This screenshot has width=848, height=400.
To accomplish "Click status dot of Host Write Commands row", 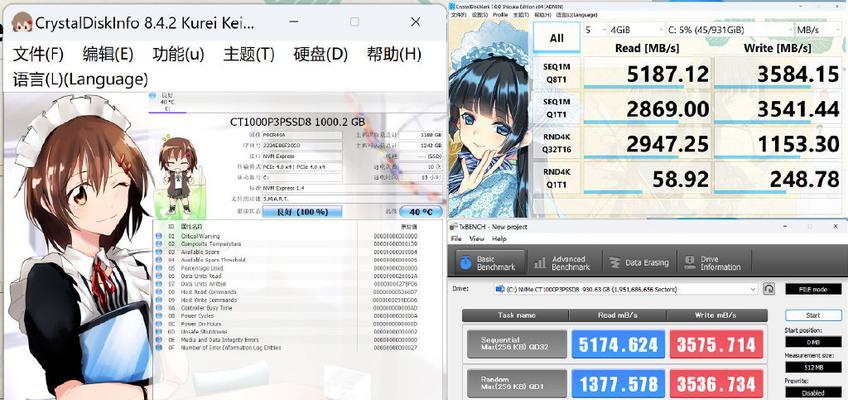I will pyautogui.click(x=159, y=300).
